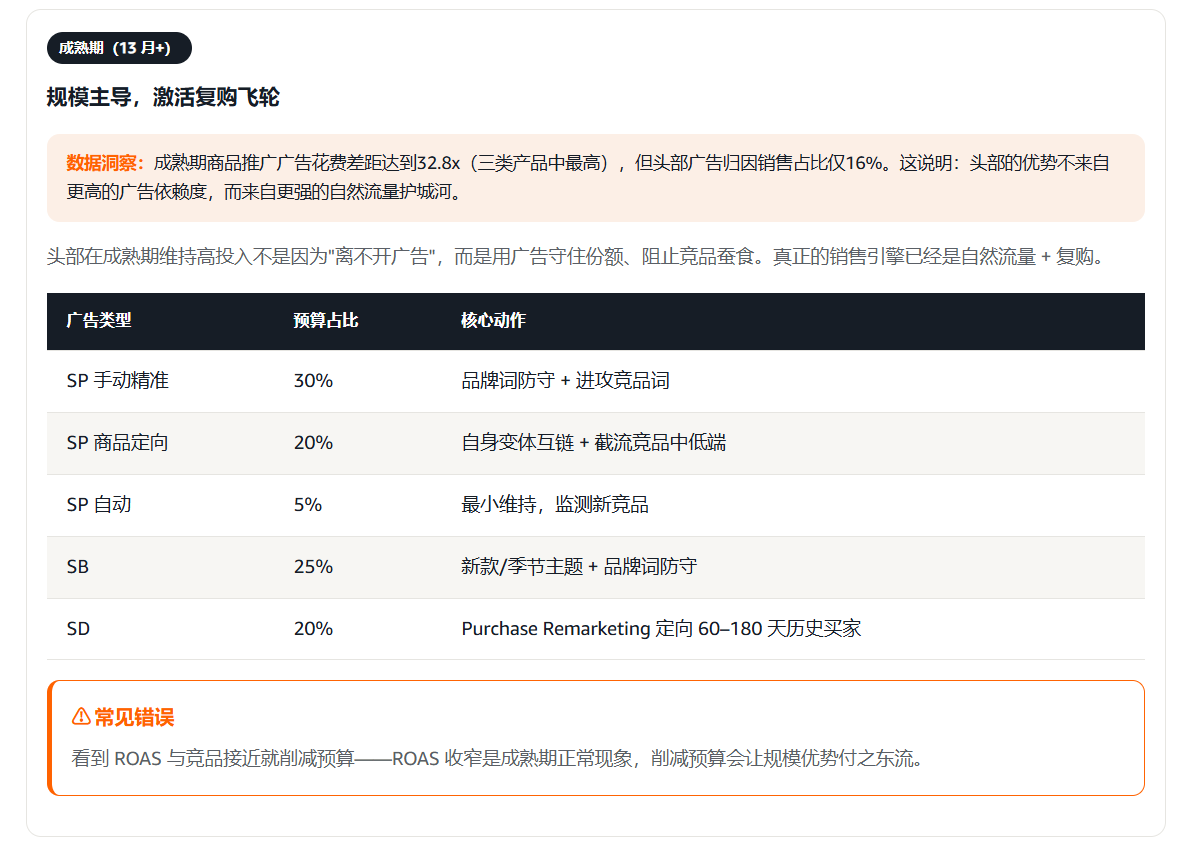Click the 常见错误 warning title
1201x849 pixels.
134,717
